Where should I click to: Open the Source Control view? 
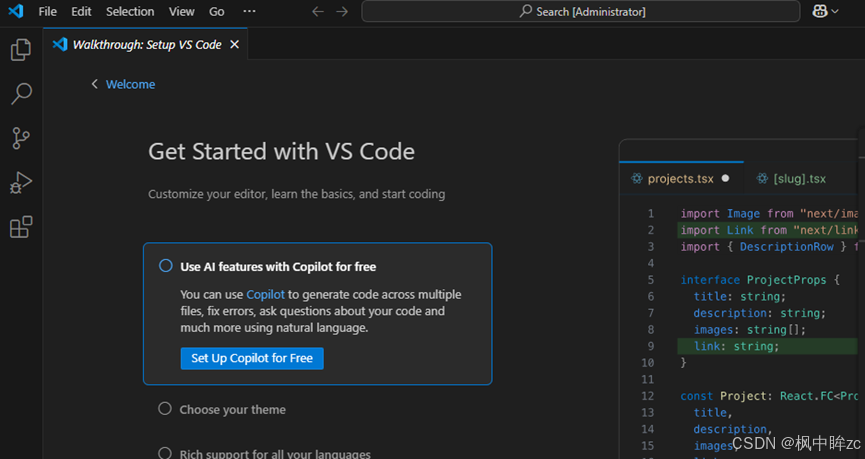[21, 138]
